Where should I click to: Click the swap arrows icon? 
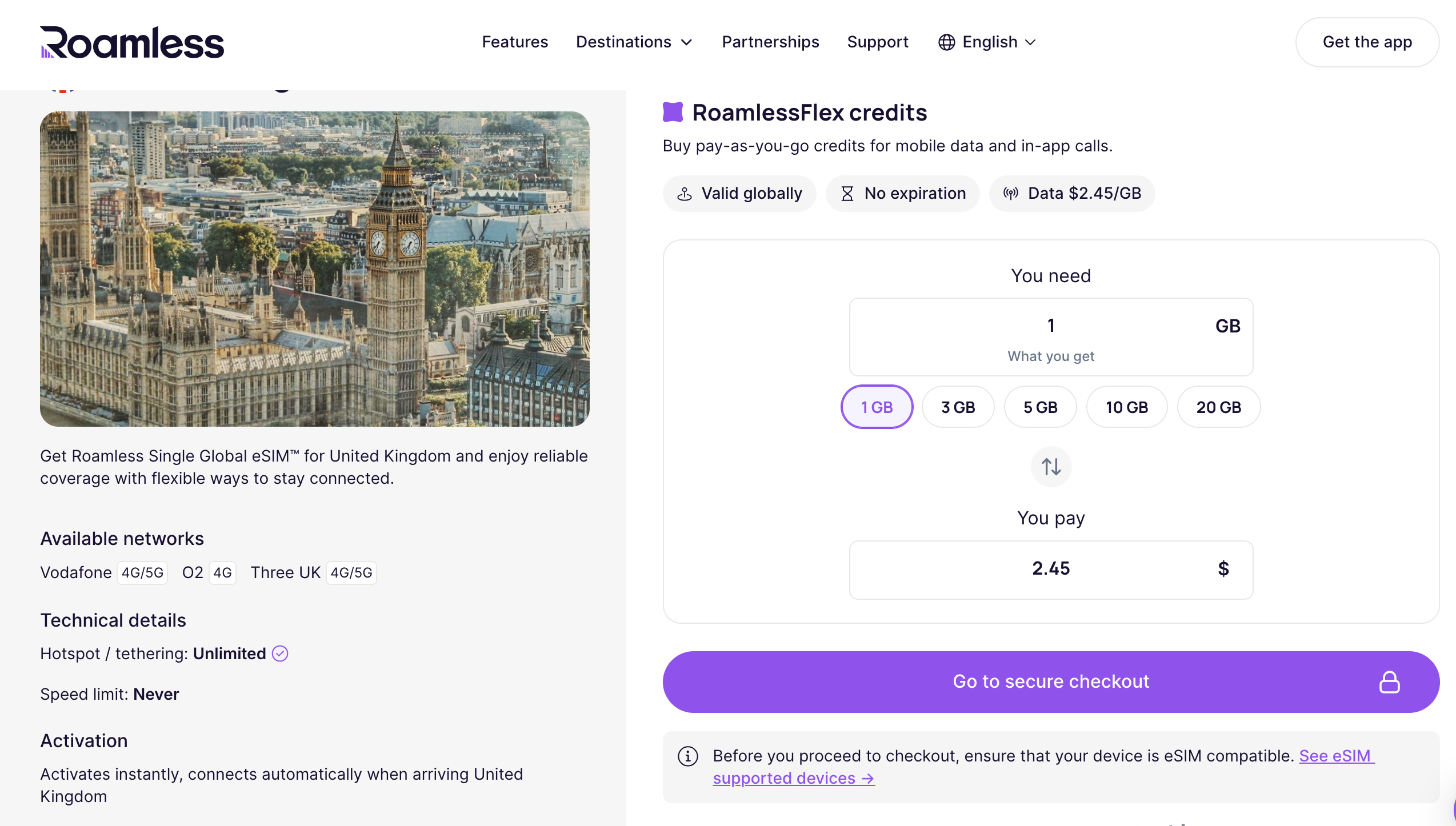point(1051,467)
